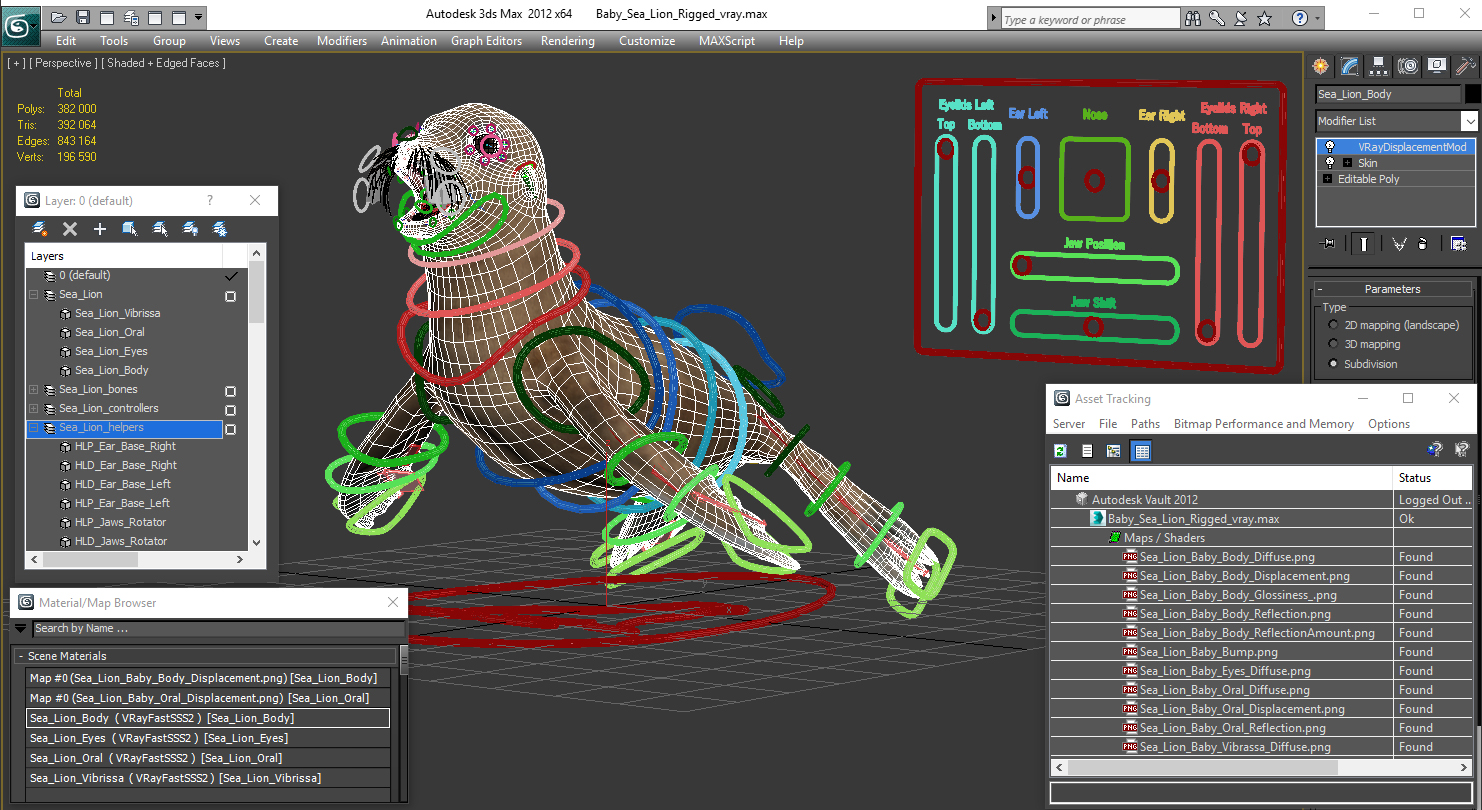Toggle the Sea_Lion layer checkbox

click(230, 296)
